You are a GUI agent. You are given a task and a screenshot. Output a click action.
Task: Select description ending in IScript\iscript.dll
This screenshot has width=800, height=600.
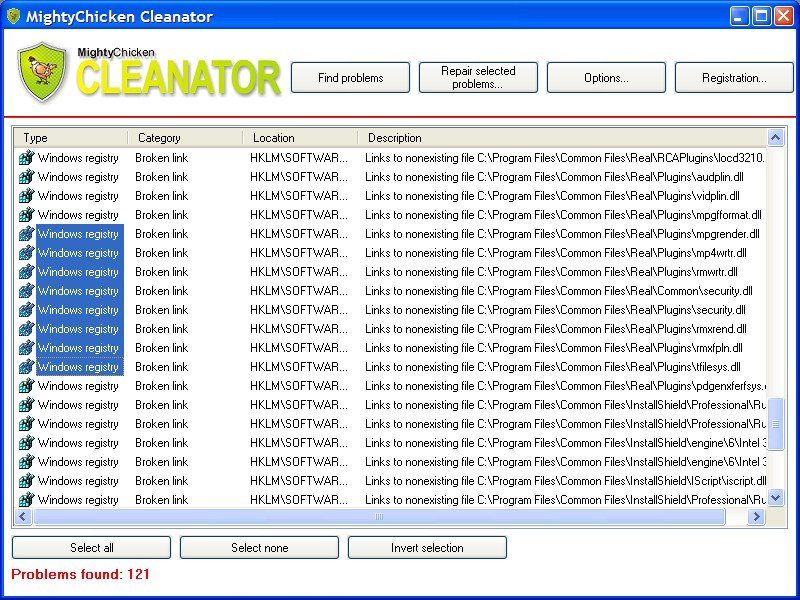point(565,481)
